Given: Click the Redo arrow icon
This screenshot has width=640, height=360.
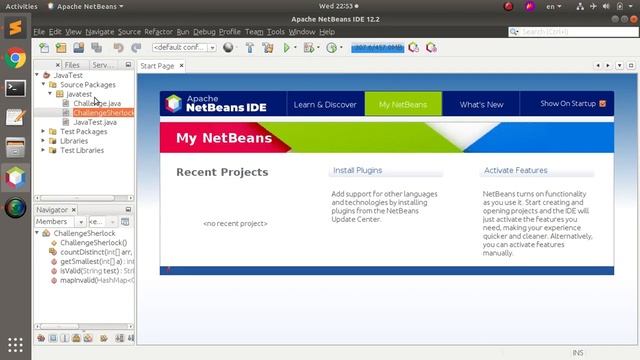Looking at the screenshot, I should click(x=136, y=48).
